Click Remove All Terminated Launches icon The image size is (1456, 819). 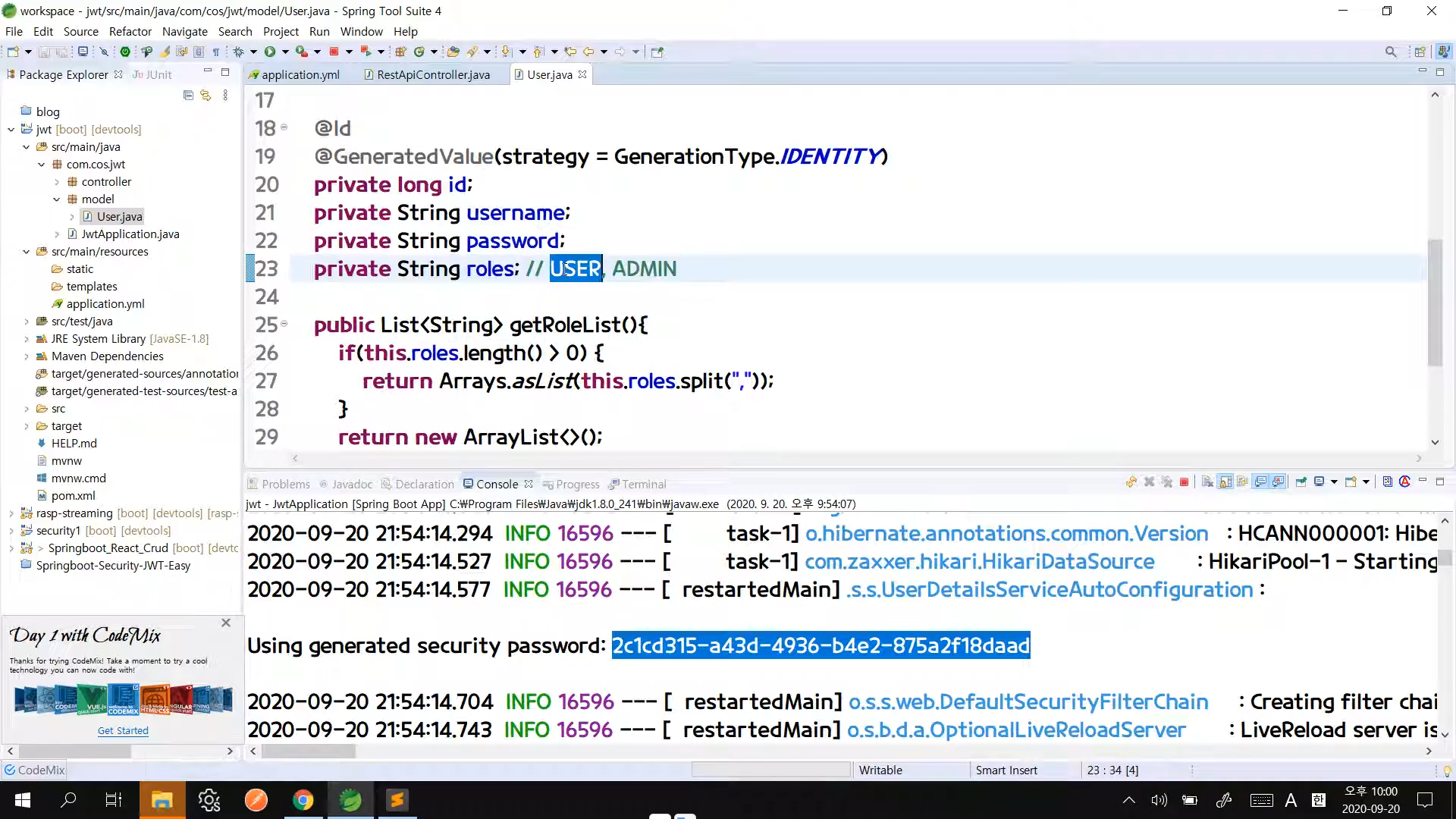coord(1167,482)
